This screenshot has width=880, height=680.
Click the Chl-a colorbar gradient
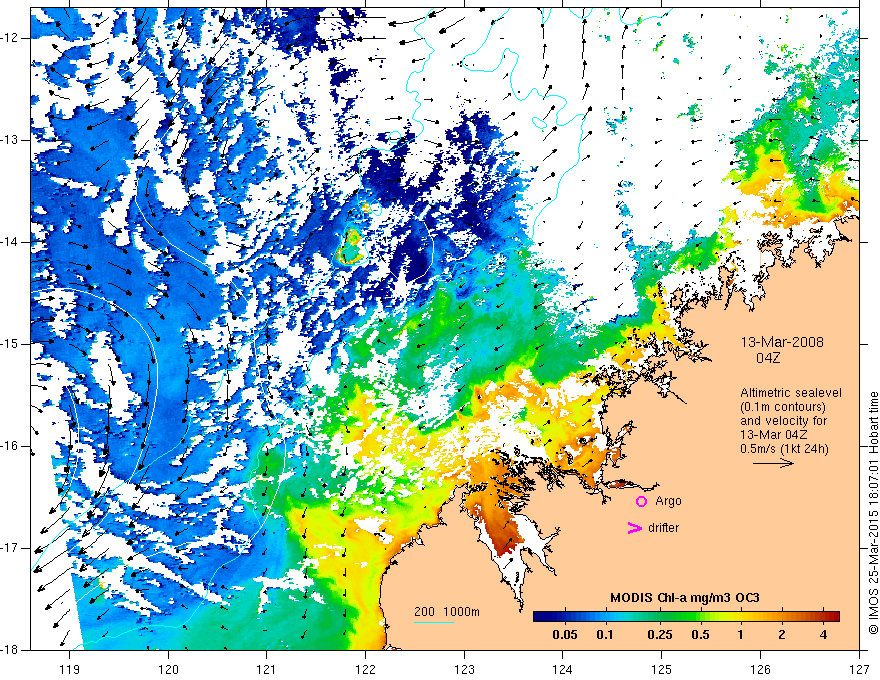click(x=686, y=616)
